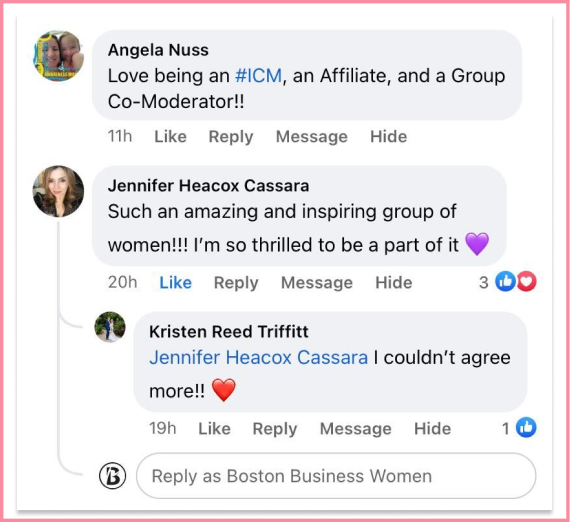Viewport: 570px width, 522px height.
Task: Like Kristen Reed Triffitt's reply
Action: (x=214, y=429)
